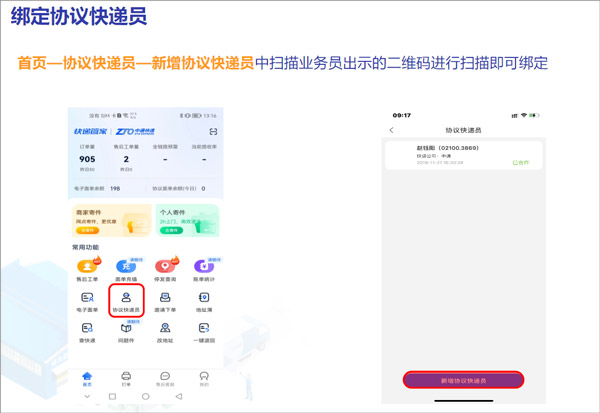Switch to the 我的 bottom tab
The height and width of the screenshot is (413, 600).
coord(204,379)
